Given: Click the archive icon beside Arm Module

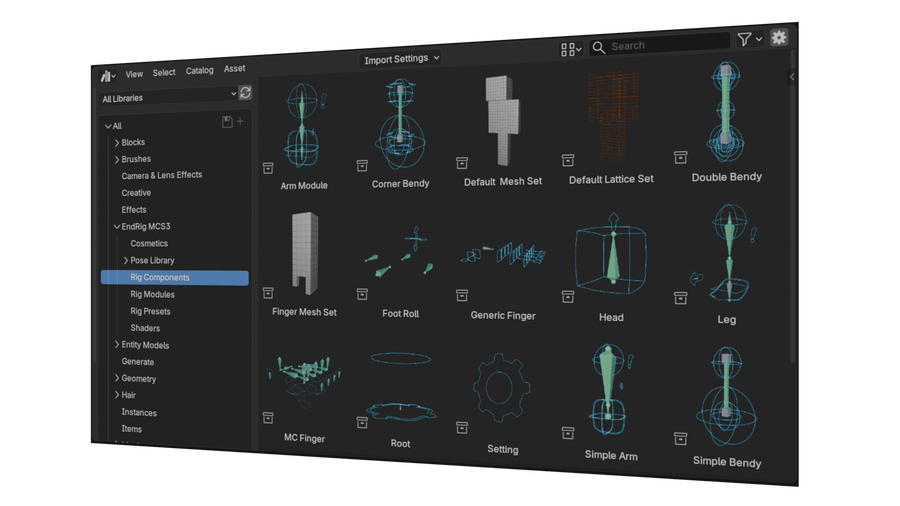Looking at the screenshot, I should [268, 167].
